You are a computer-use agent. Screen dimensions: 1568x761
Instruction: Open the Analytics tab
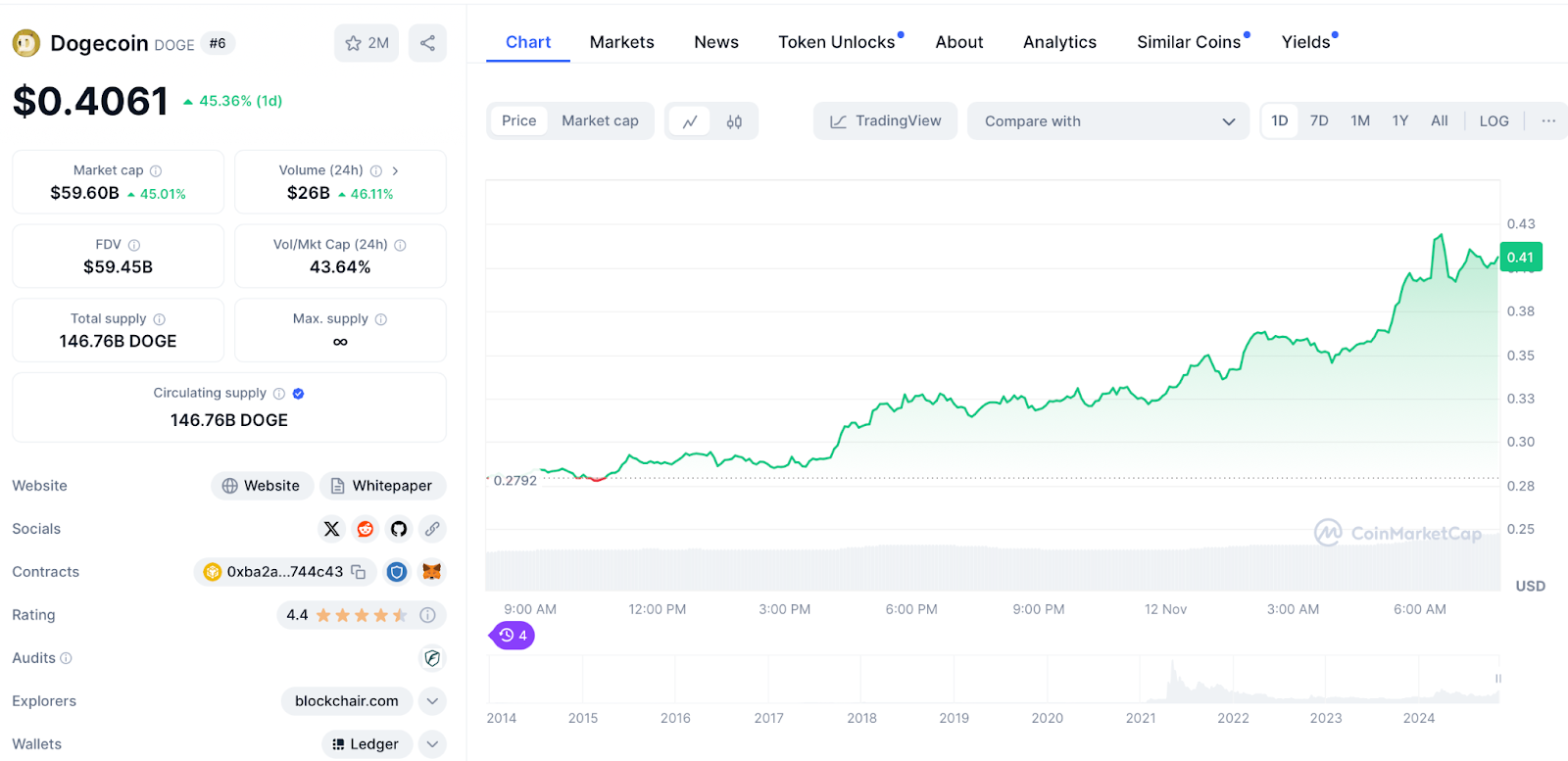1060,42
